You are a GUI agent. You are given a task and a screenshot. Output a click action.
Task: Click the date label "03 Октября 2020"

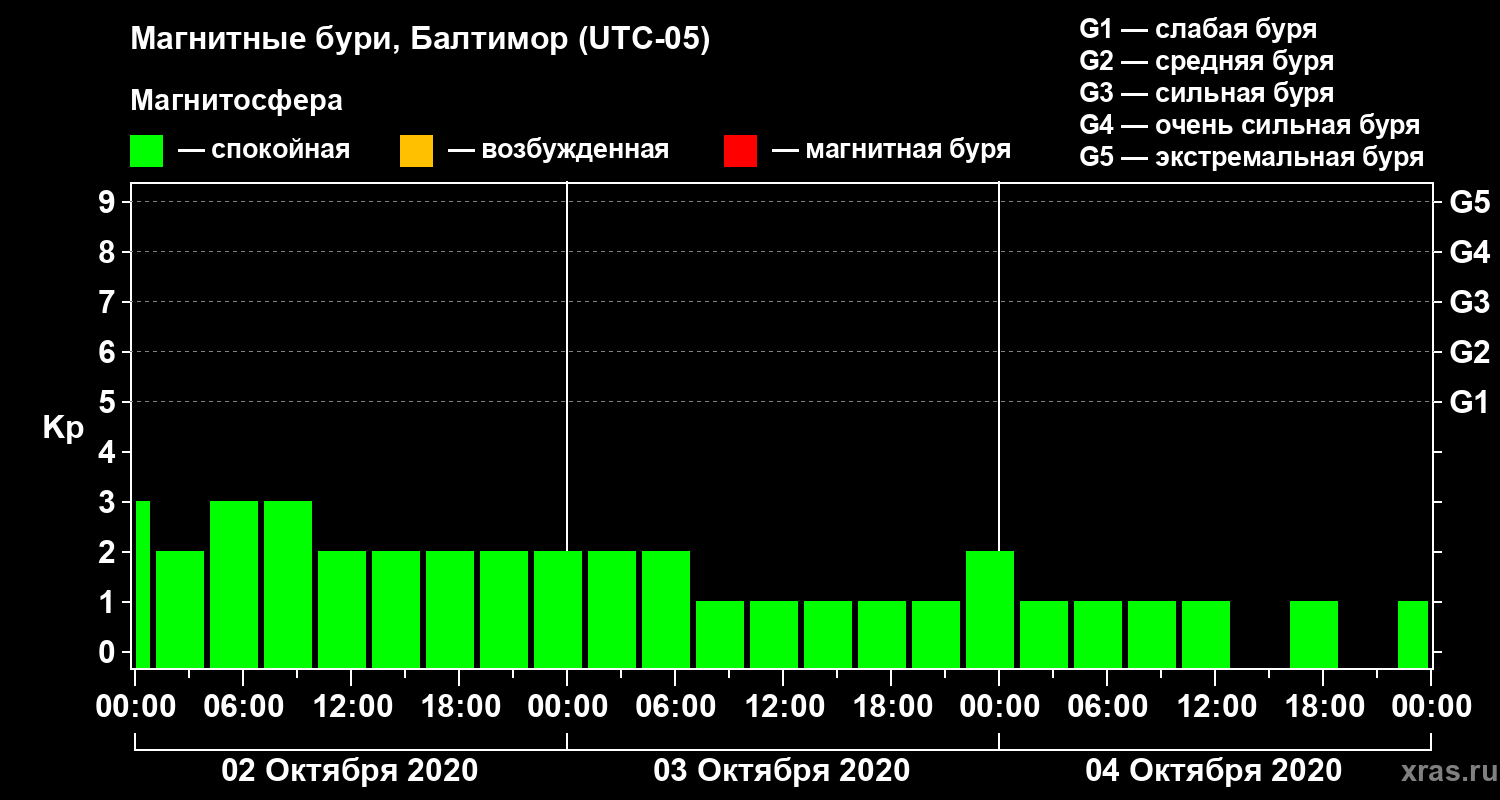782,771
